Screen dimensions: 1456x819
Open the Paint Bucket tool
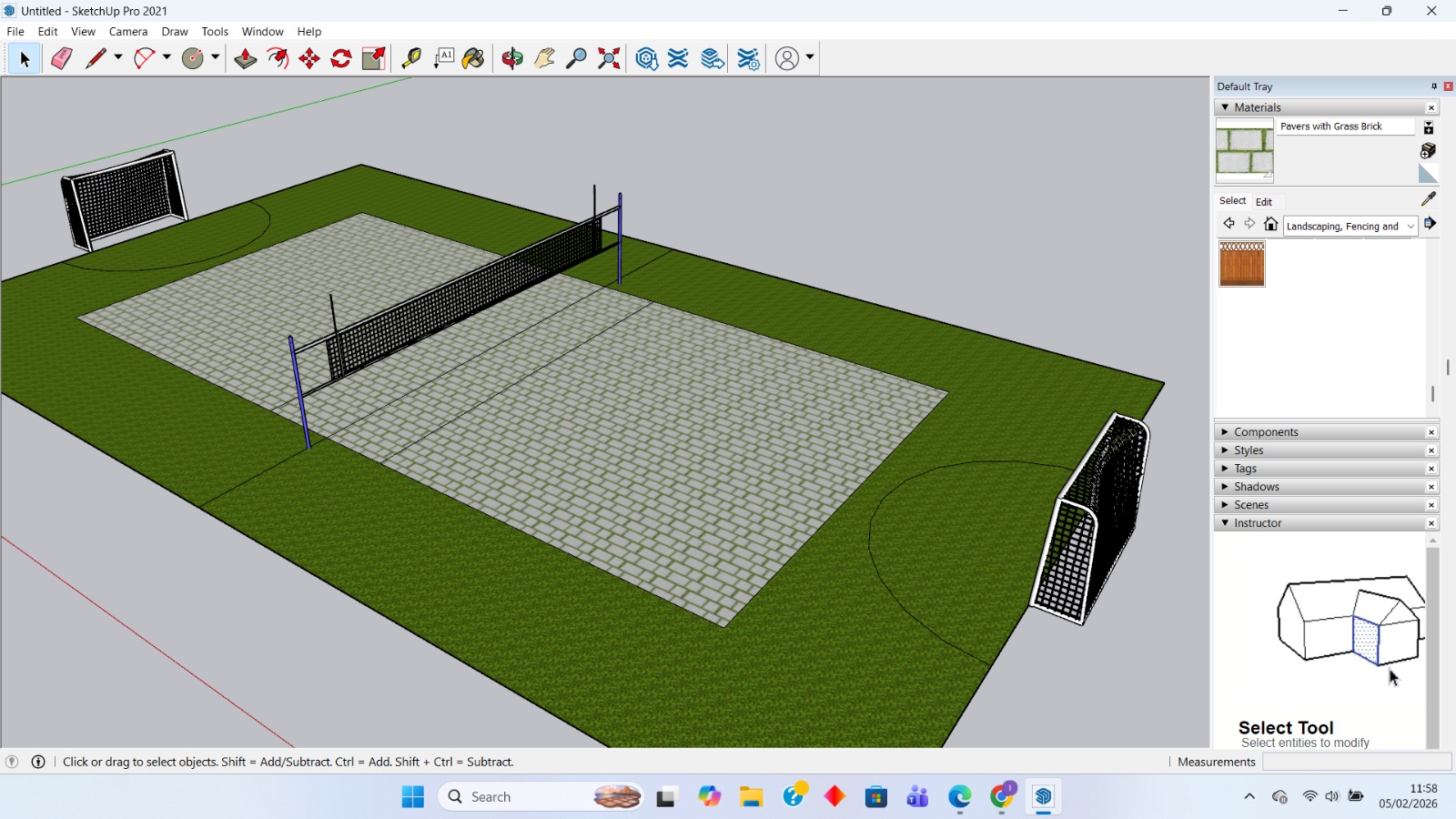(473, 58)
